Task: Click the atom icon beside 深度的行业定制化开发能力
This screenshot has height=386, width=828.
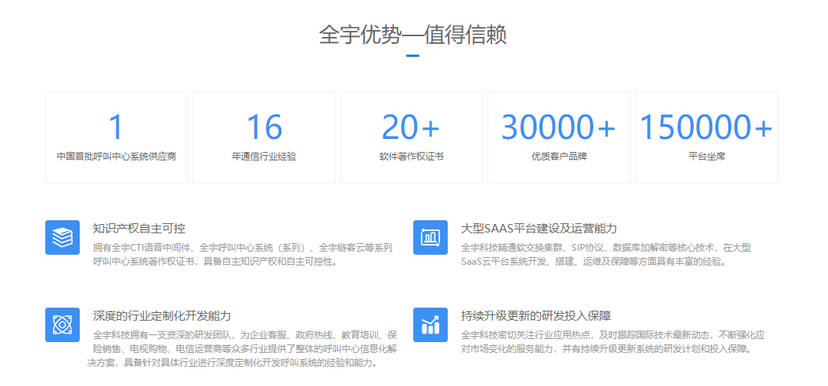Action: [x=62, y=325]
